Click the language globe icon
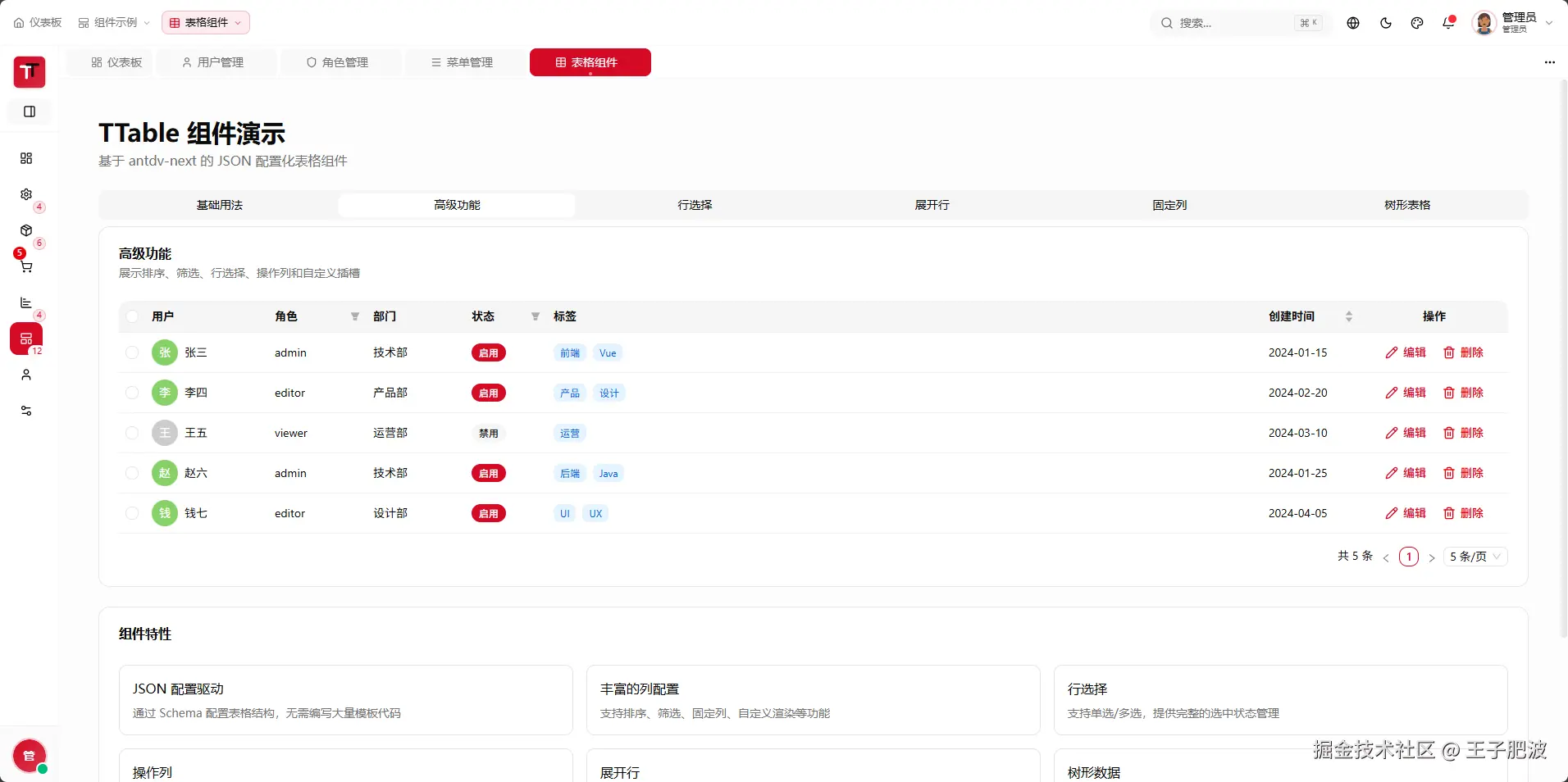 pyautogui.click(x=1353, y=23)
